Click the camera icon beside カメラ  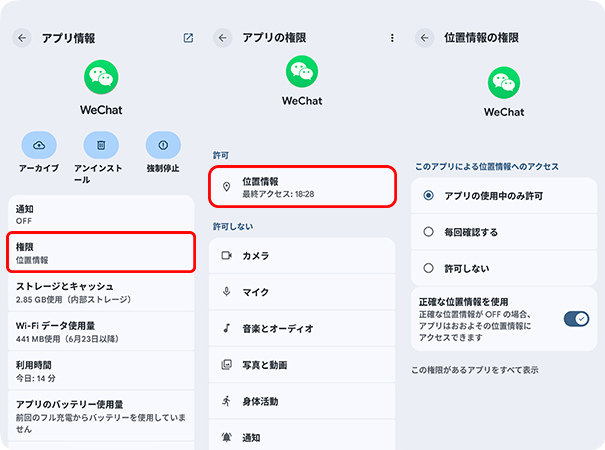[x=227, y=255]
